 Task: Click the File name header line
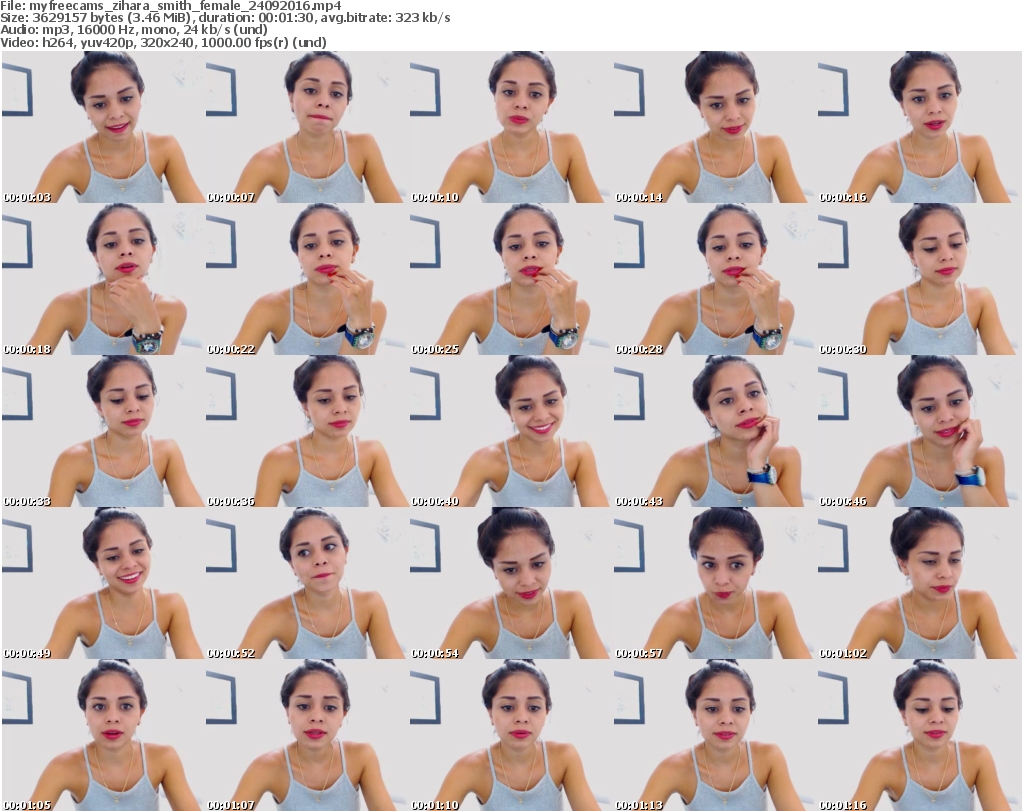click(x=172, y=6)
